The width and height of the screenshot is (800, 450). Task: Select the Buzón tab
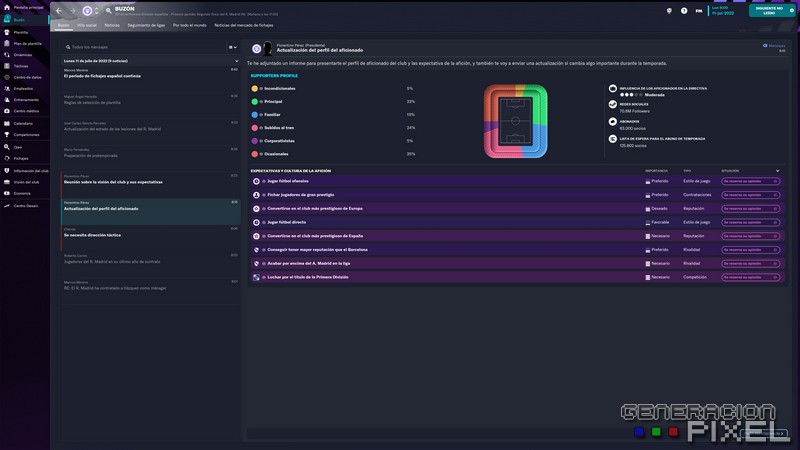(x=63, y=25)
